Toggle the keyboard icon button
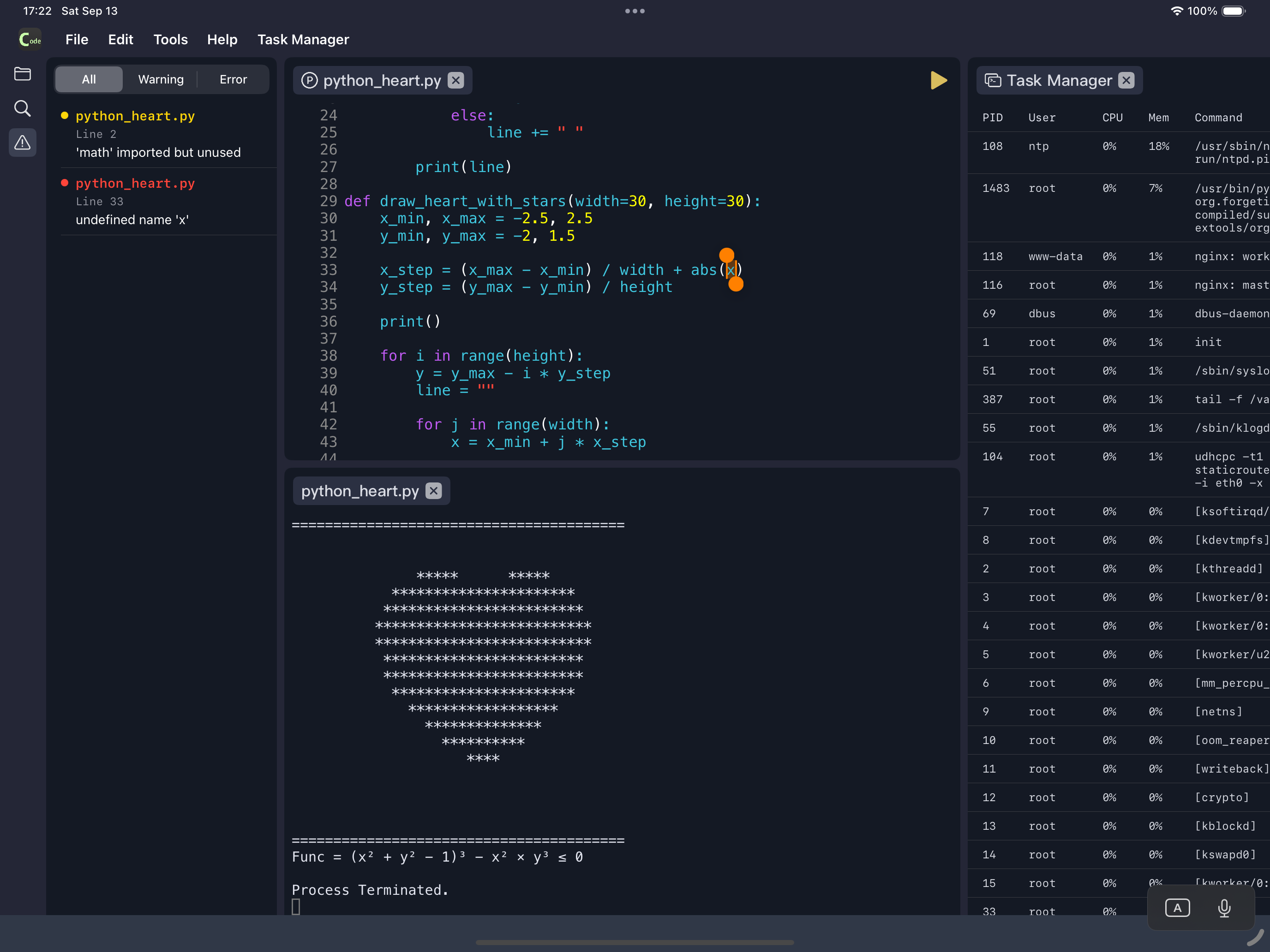 [1178, 908]
